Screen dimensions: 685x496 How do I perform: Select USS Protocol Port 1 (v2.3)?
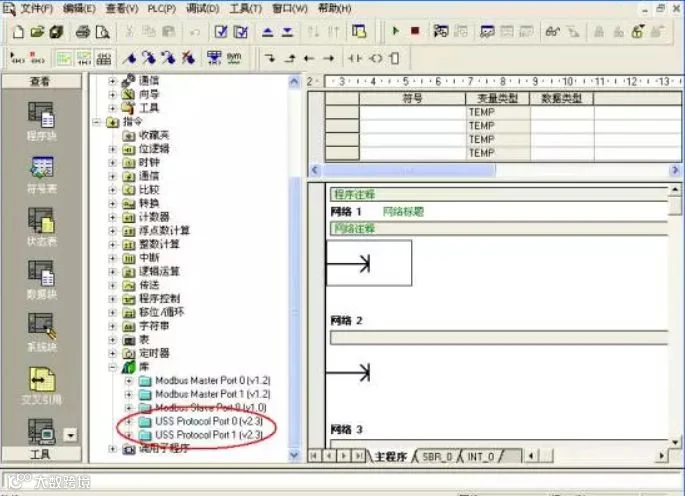tap(209, 435)
